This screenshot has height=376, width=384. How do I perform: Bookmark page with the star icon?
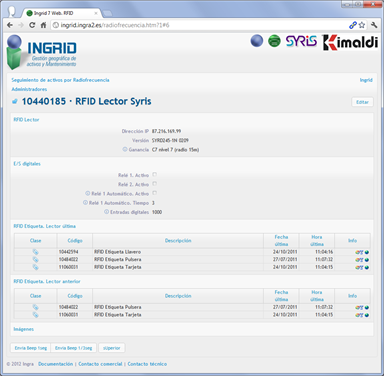[x=362, y=25]
